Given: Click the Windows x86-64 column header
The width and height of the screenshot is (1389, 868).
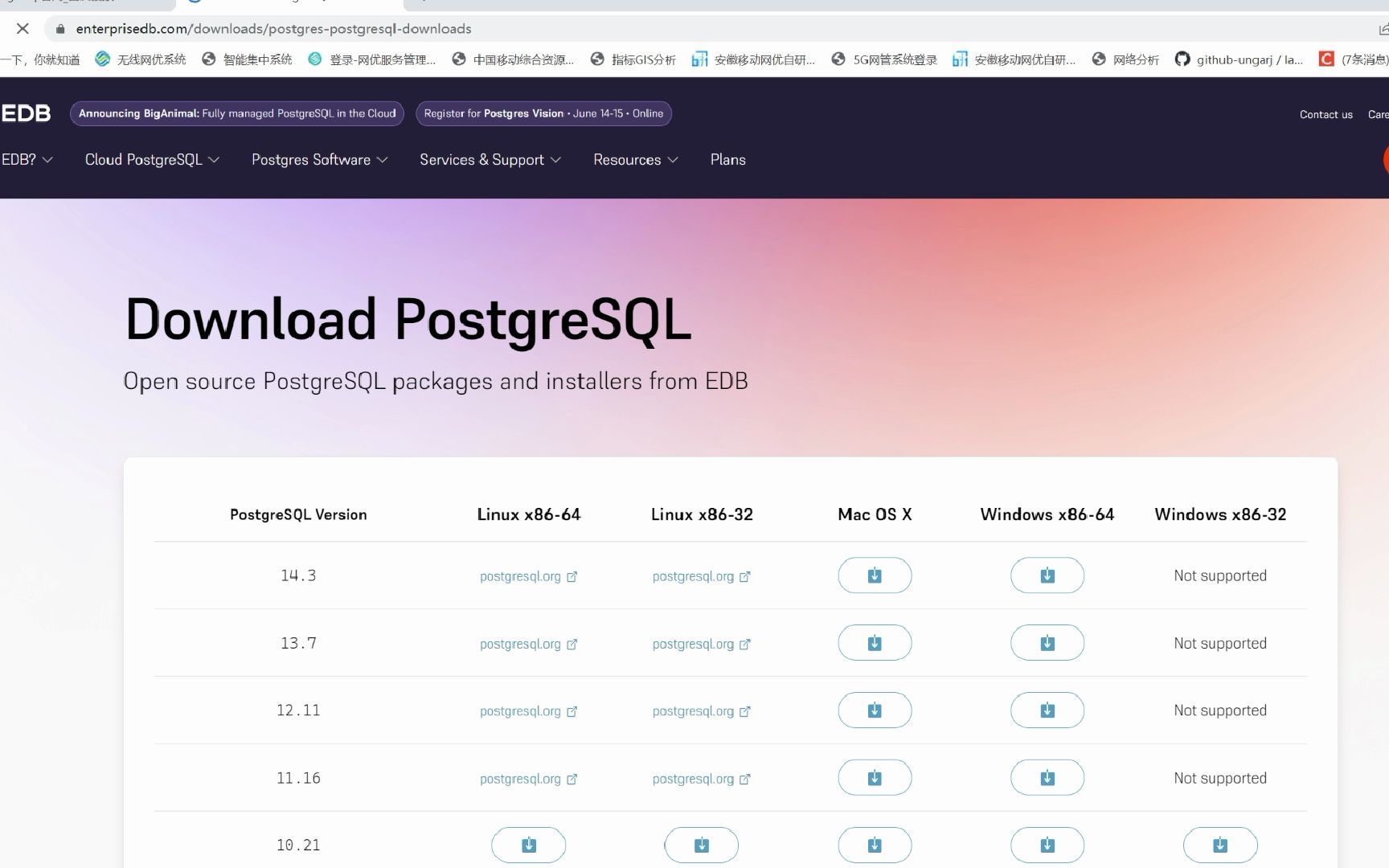Looking at the screenshot, I should [1047, 514].
